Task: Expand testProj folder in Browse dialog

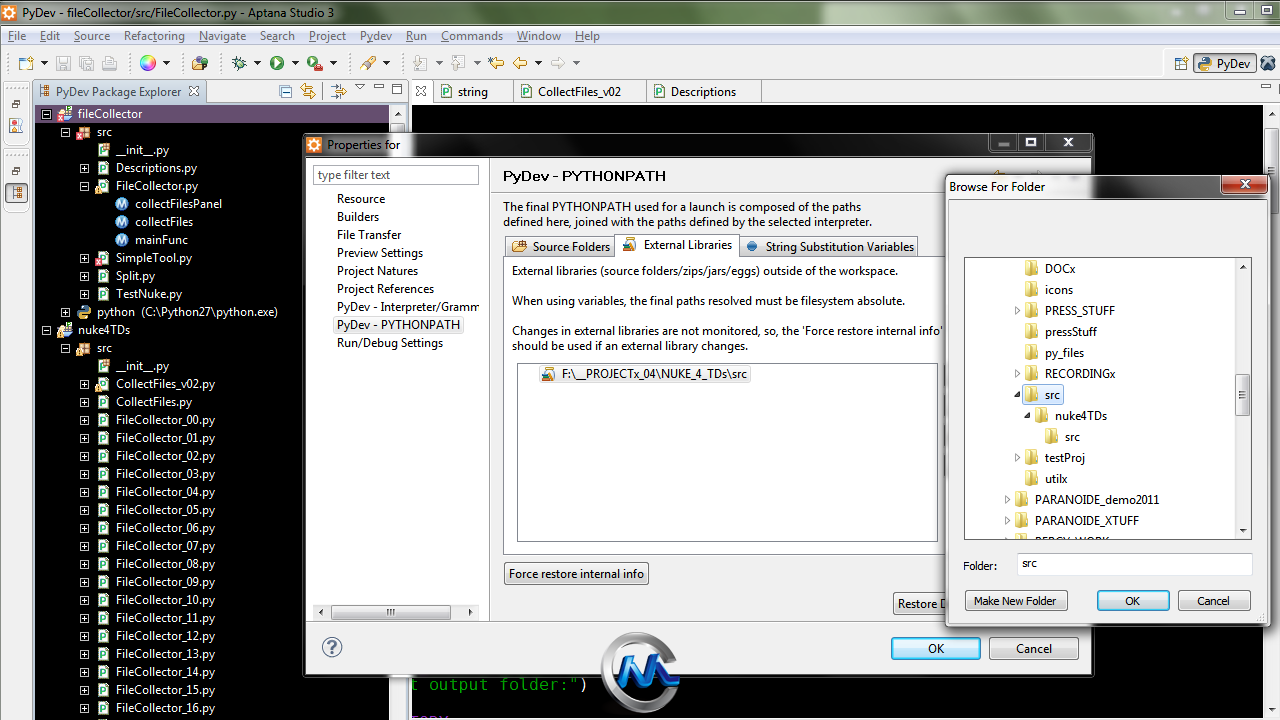Action: (1018, 458)
